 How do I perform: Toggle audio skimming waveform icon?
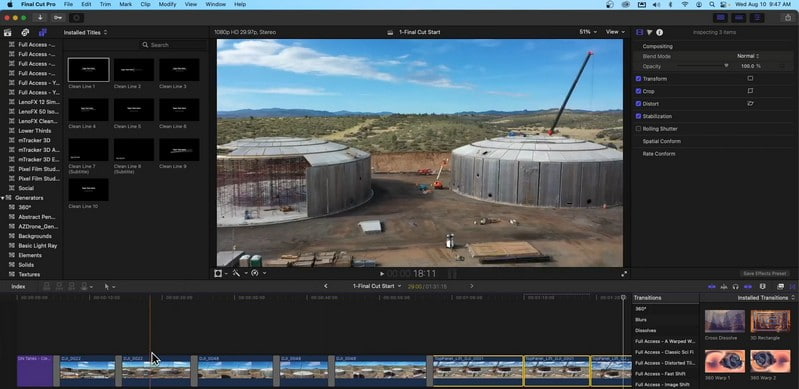click(x=724, y=287)
